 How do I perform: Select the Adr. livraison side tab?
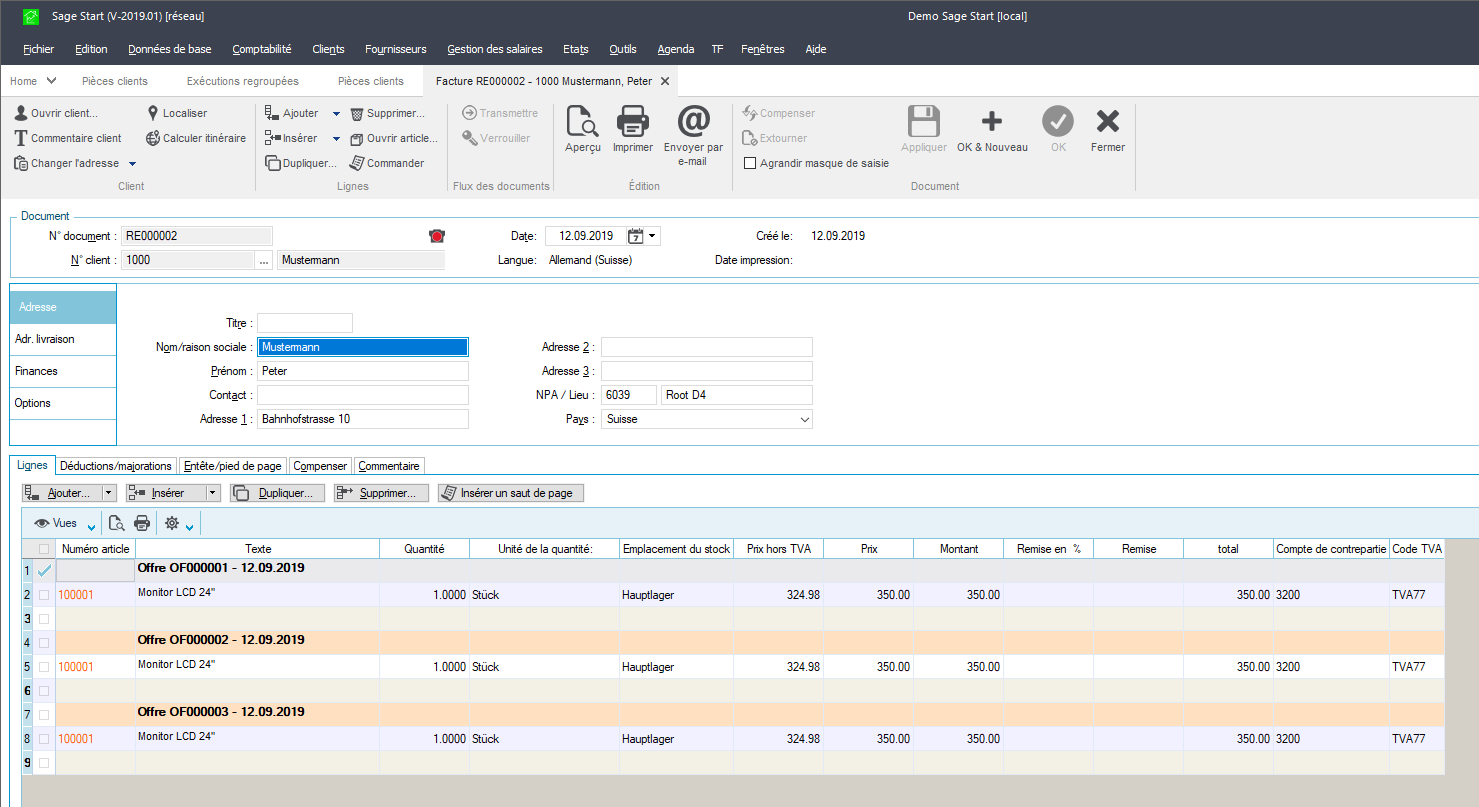click(63, 339)
